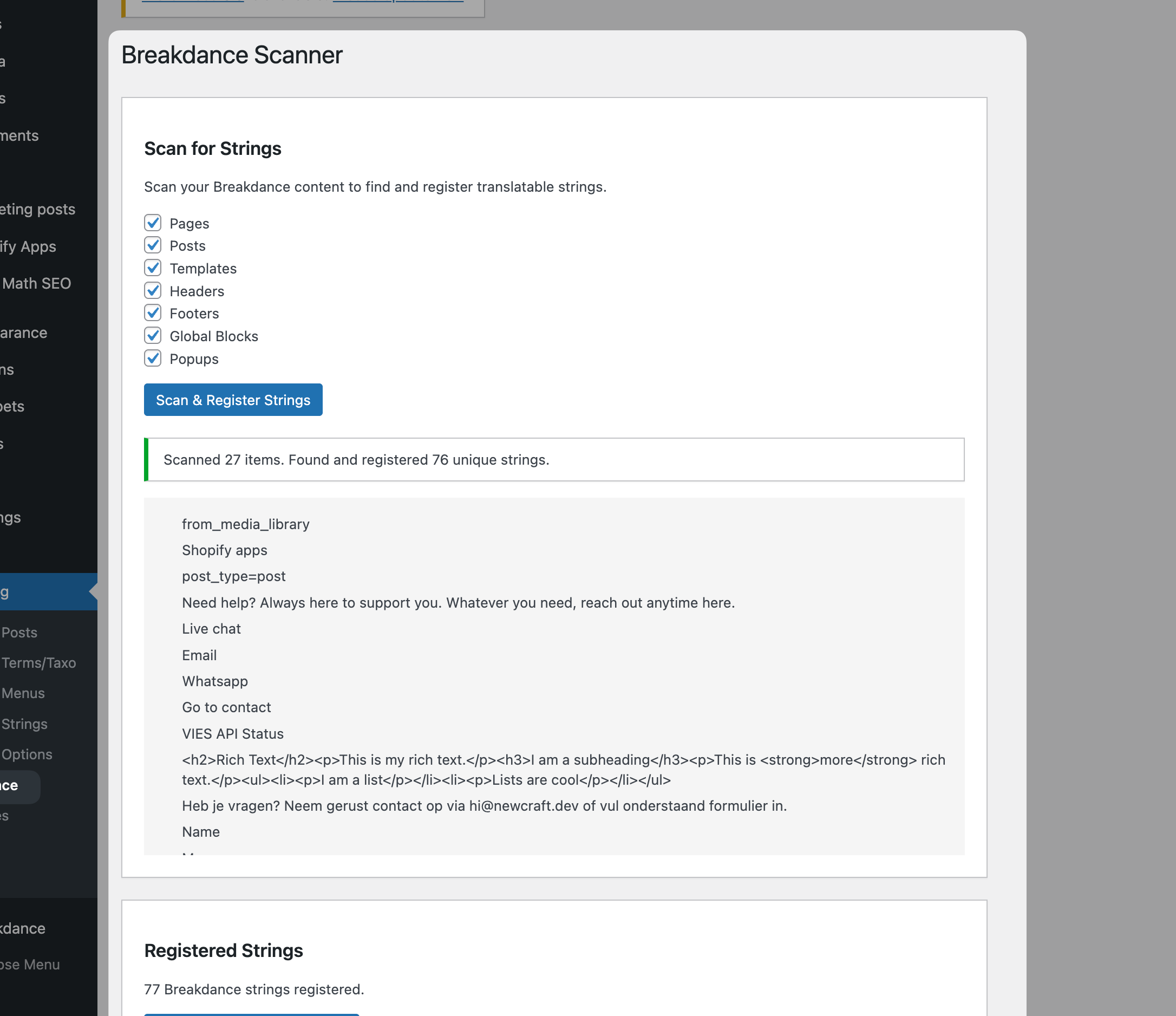Go to the Posts submenu in sidebar

(x=19, y=633)
